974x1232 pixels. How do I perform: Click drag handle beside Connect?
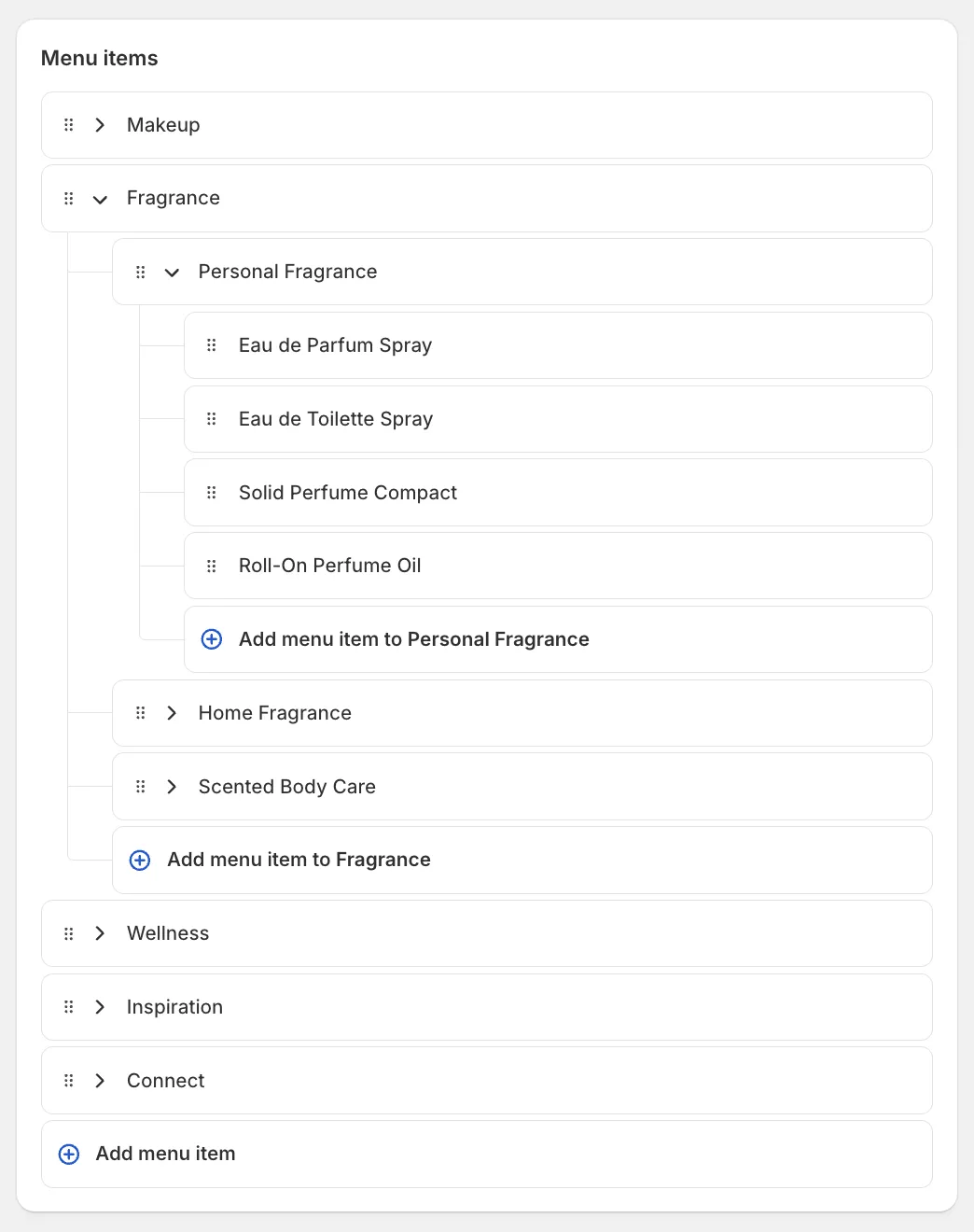(68, 1081)
